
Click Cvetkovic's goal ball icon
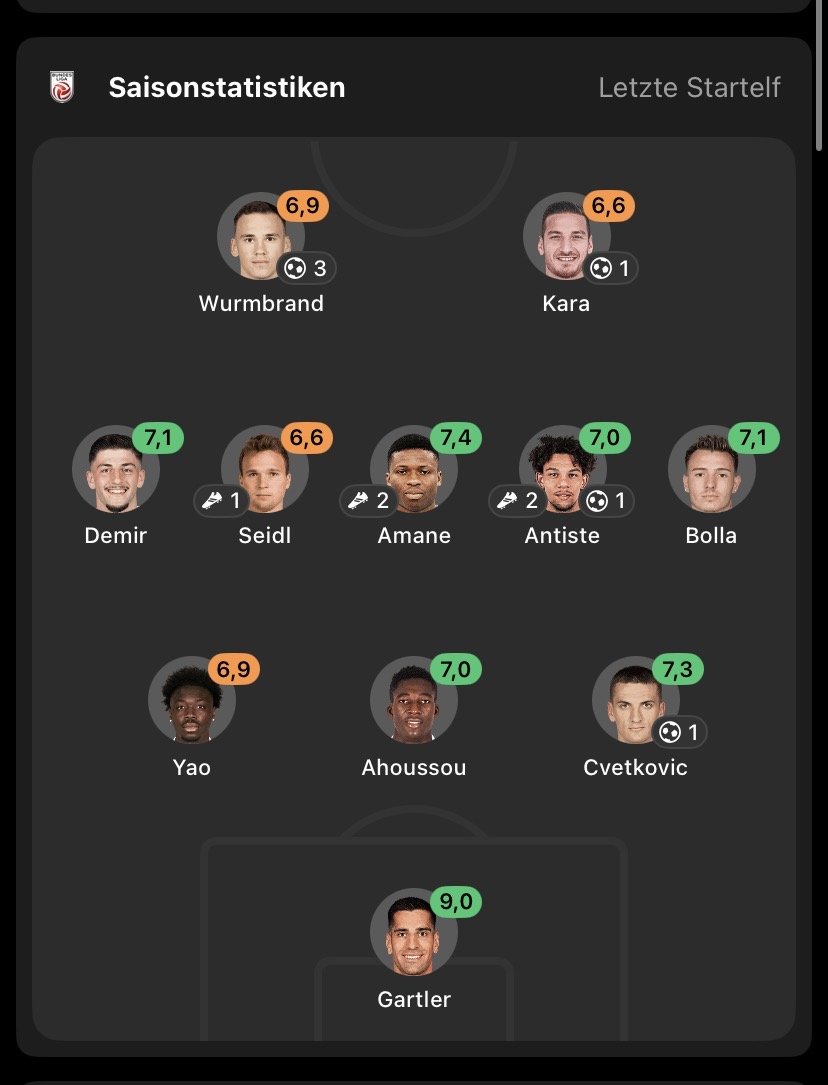tap(670, 732)
